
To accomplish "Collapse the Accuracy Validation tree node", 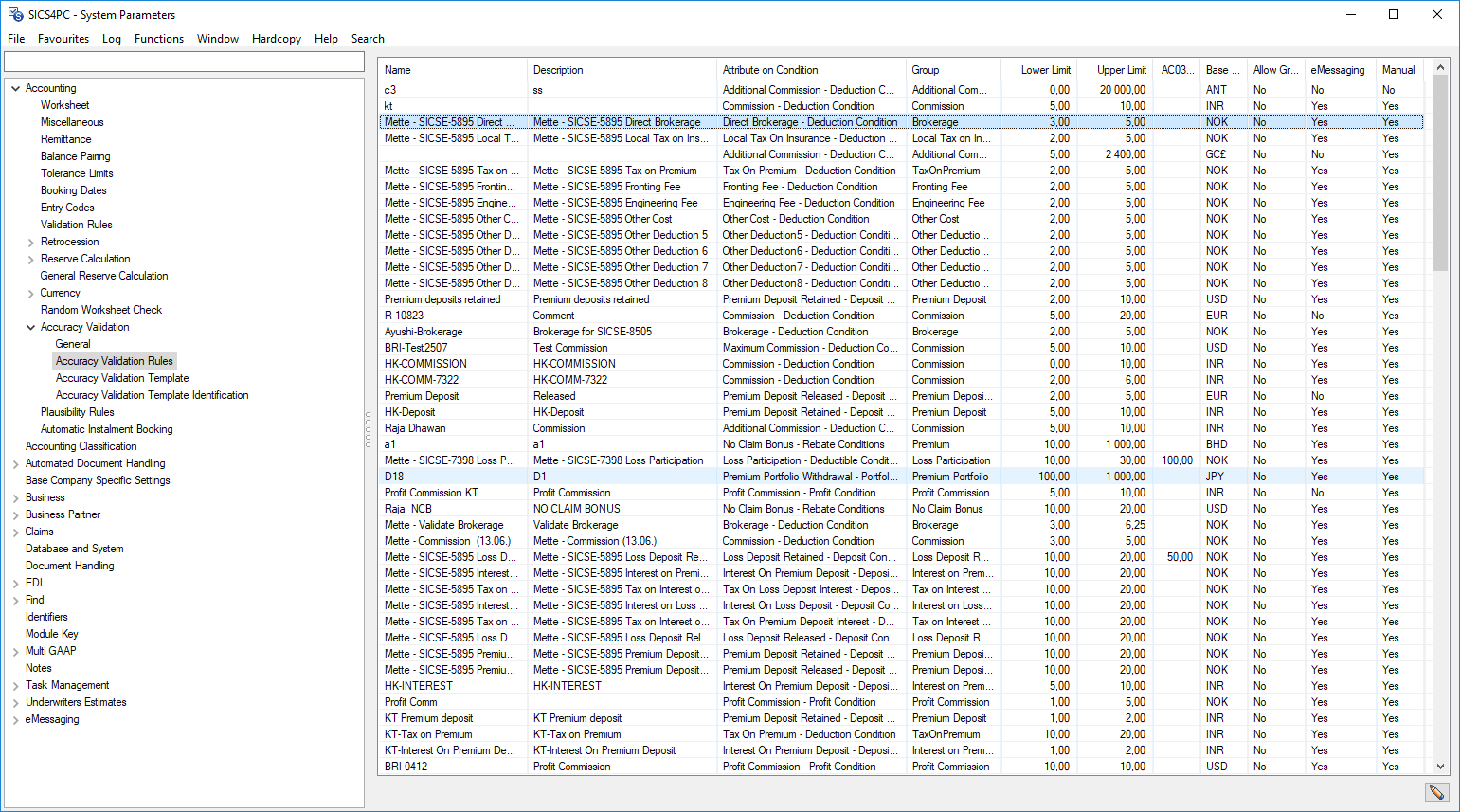I will click(x=28, y=326).
